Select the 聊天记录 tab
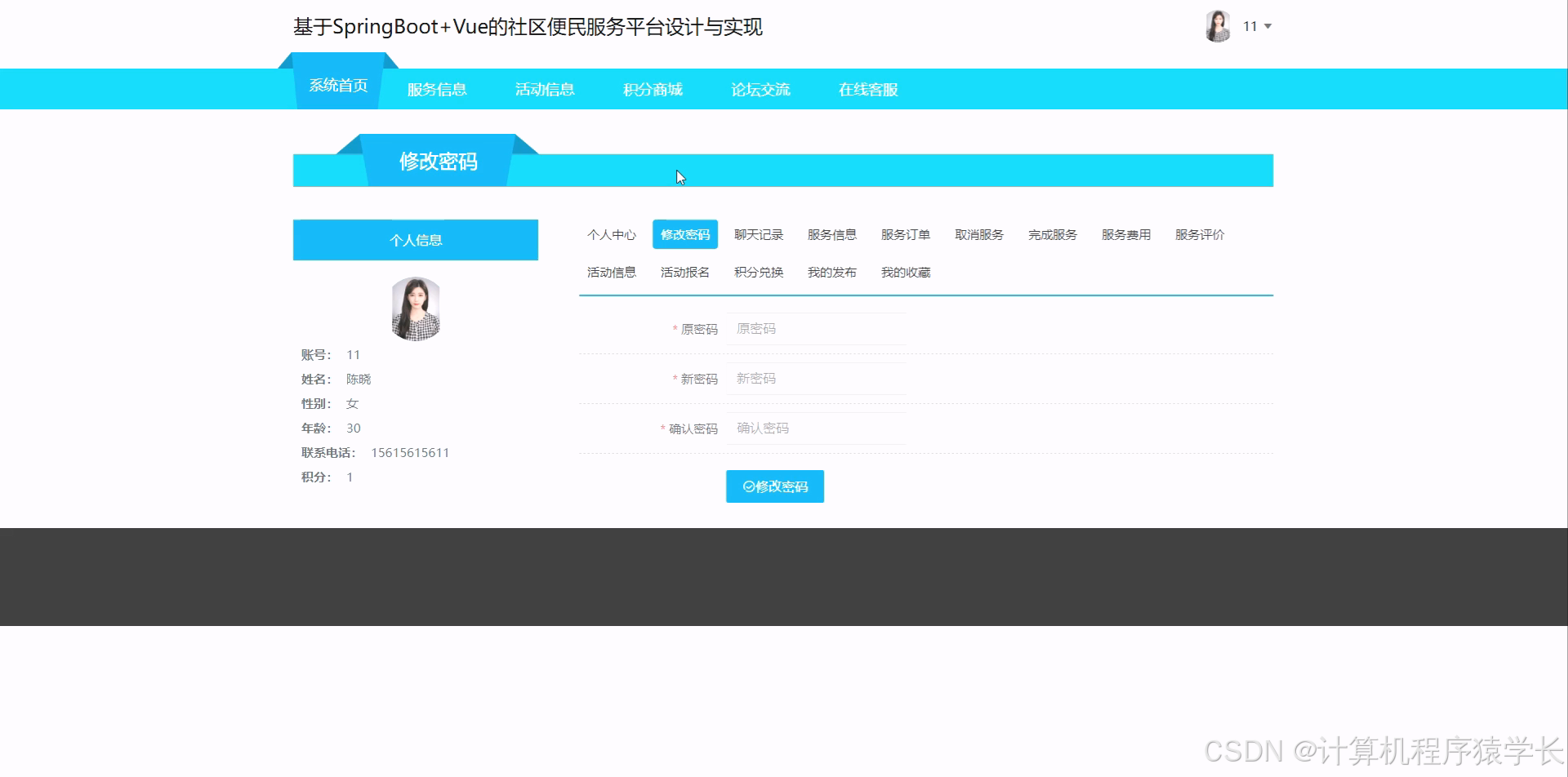 coord(758,234)
